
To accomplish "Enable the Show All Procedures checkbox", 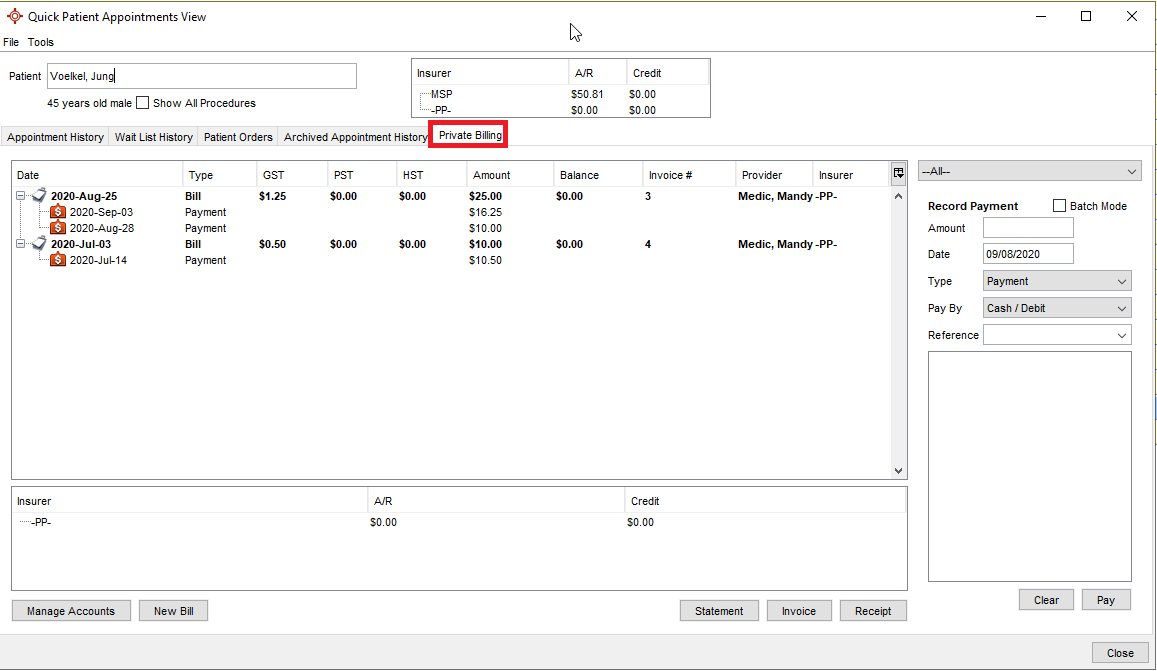I will [142, 103].
